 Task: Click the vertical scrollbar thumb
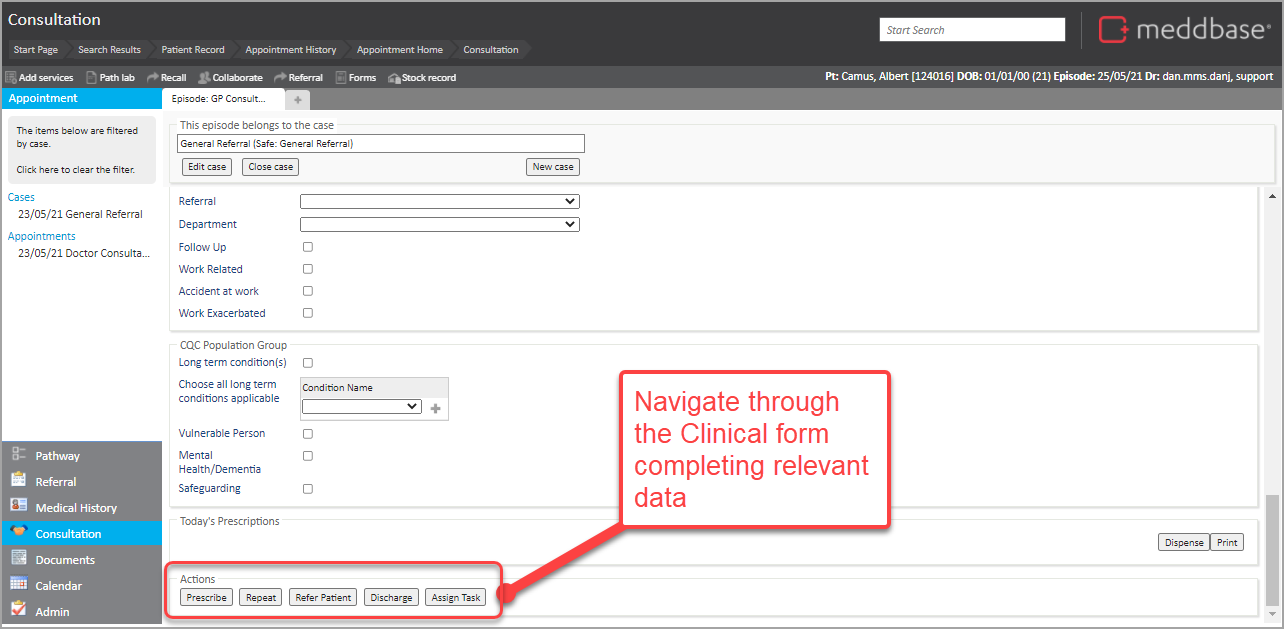pos(1272,548)
